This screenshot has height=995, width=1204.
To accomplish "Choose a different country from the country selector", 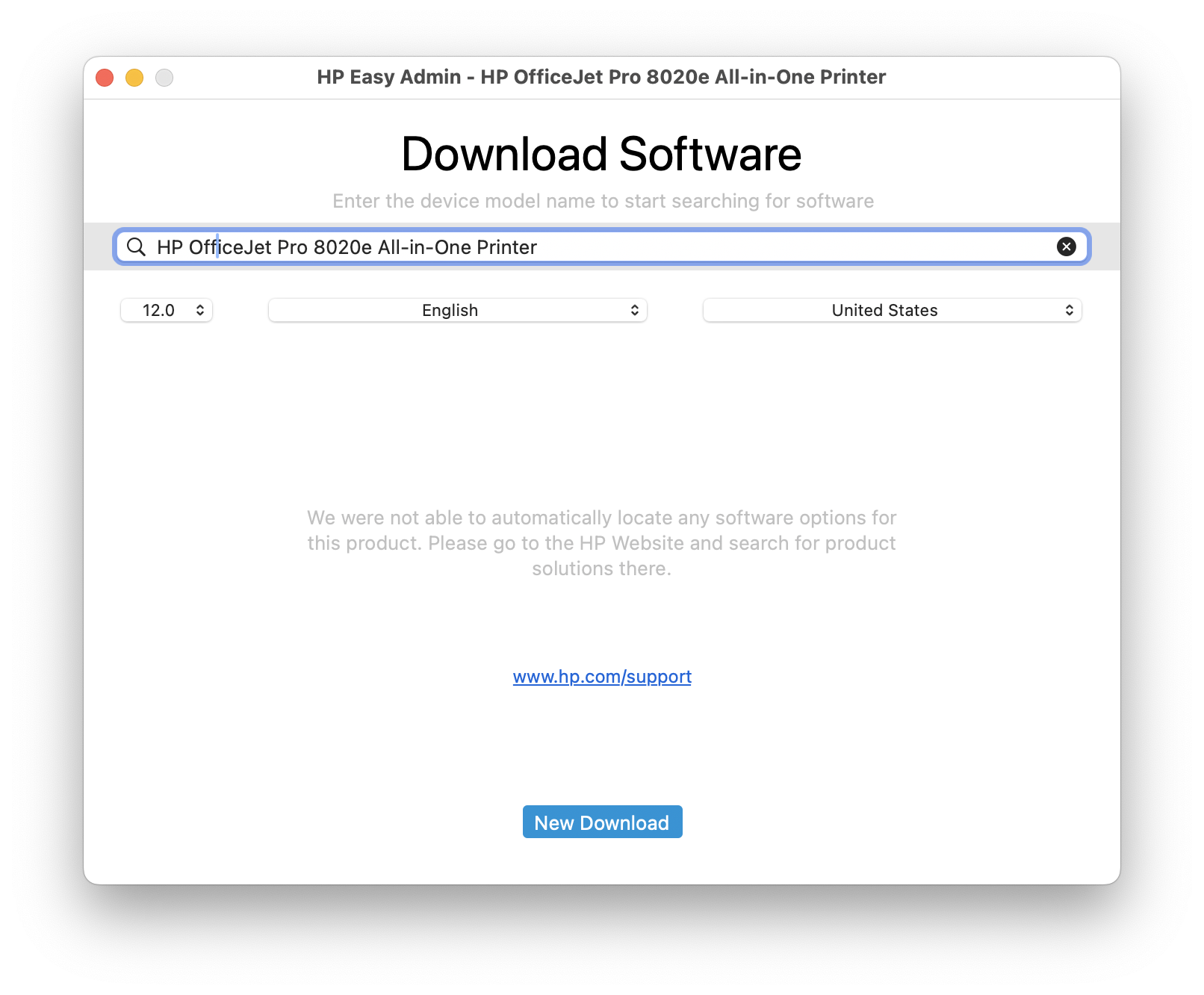I will [891, 310].
